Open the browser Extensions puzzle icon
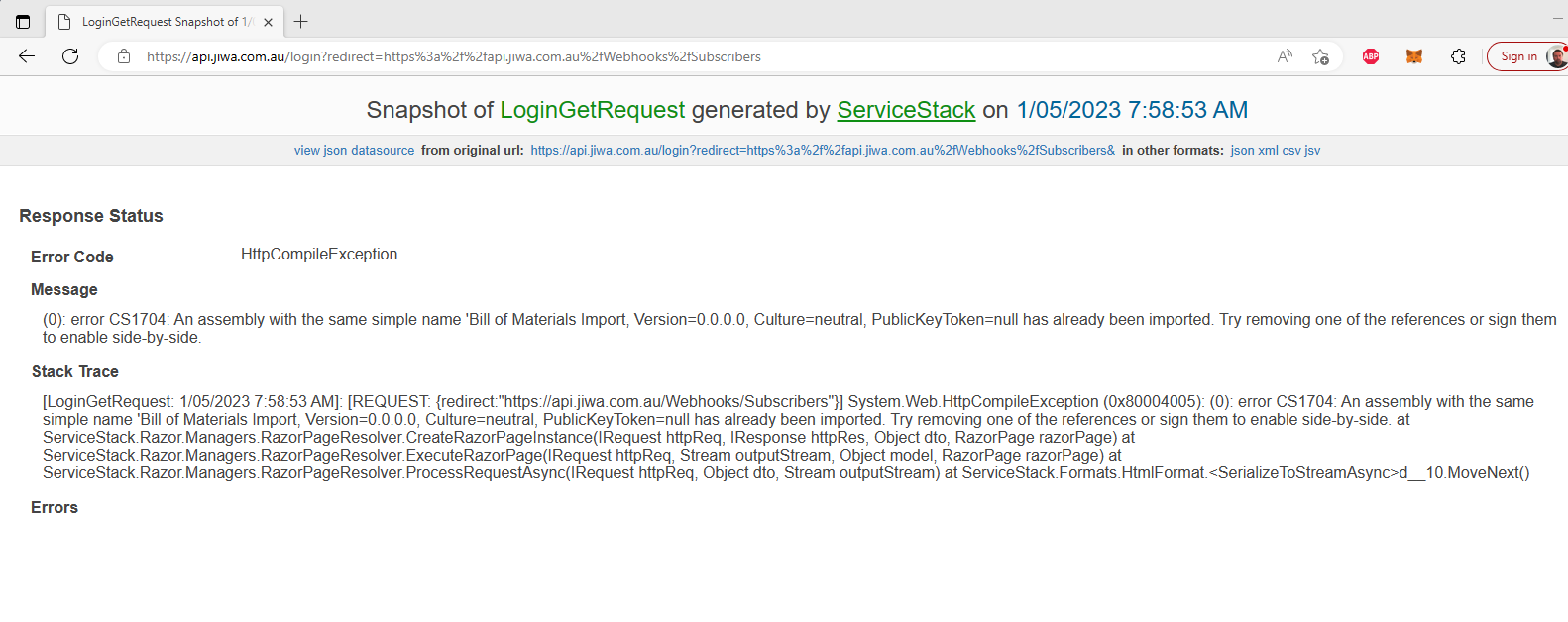This screenshot has width=1568, height=622. pyautogui.click(x=1458, y=56)
